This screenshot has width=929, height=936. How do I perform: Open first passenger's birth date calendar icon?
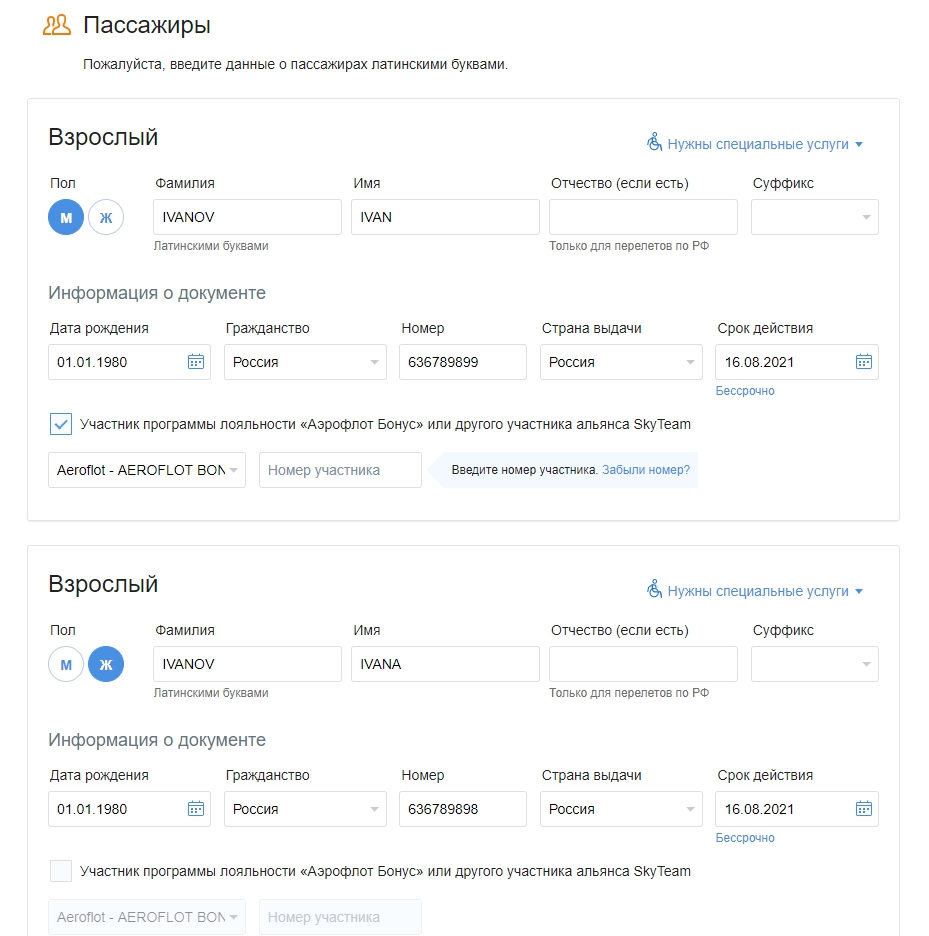(196, 362)
